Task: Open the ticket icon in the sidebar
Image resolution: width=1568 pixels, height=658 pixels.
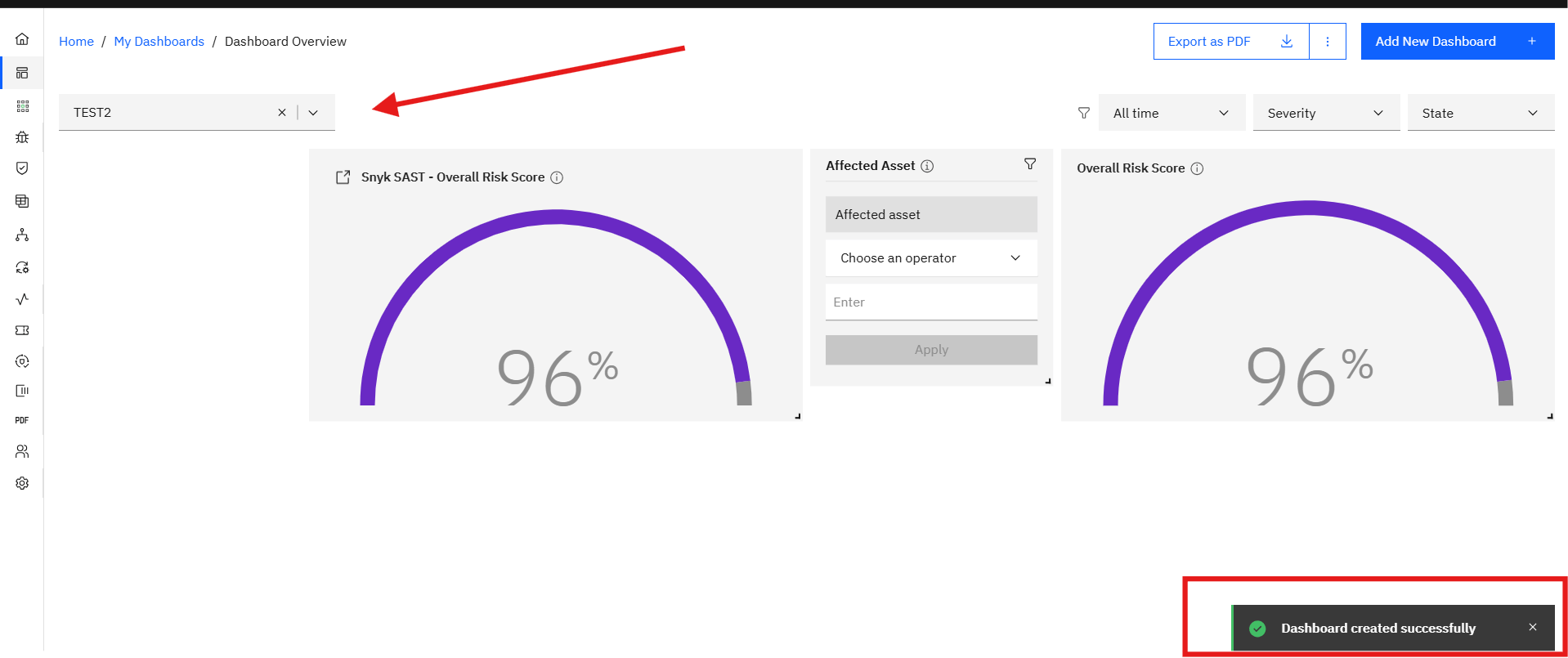Action: [x=22, y=330]
